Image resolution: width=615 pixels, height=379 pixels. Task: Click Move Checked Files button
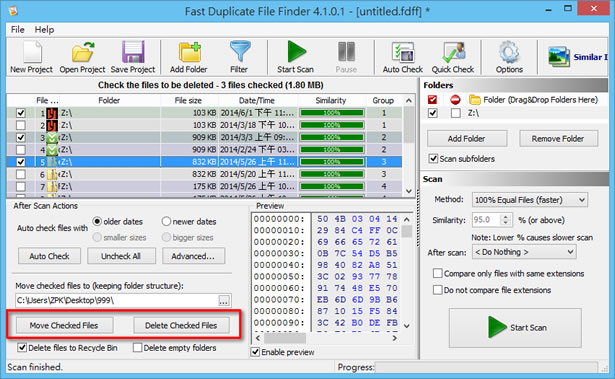[64, 325]
